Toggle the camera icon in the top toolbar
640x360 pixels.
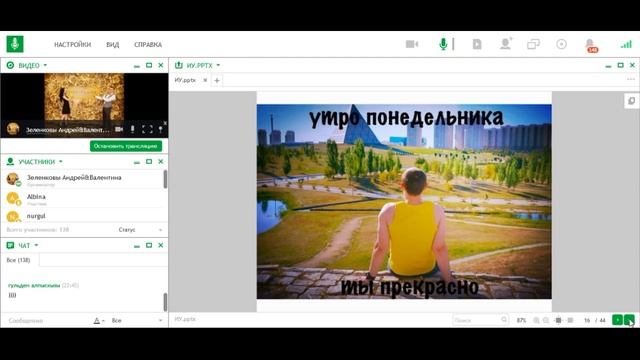click(x=412, y=44)
